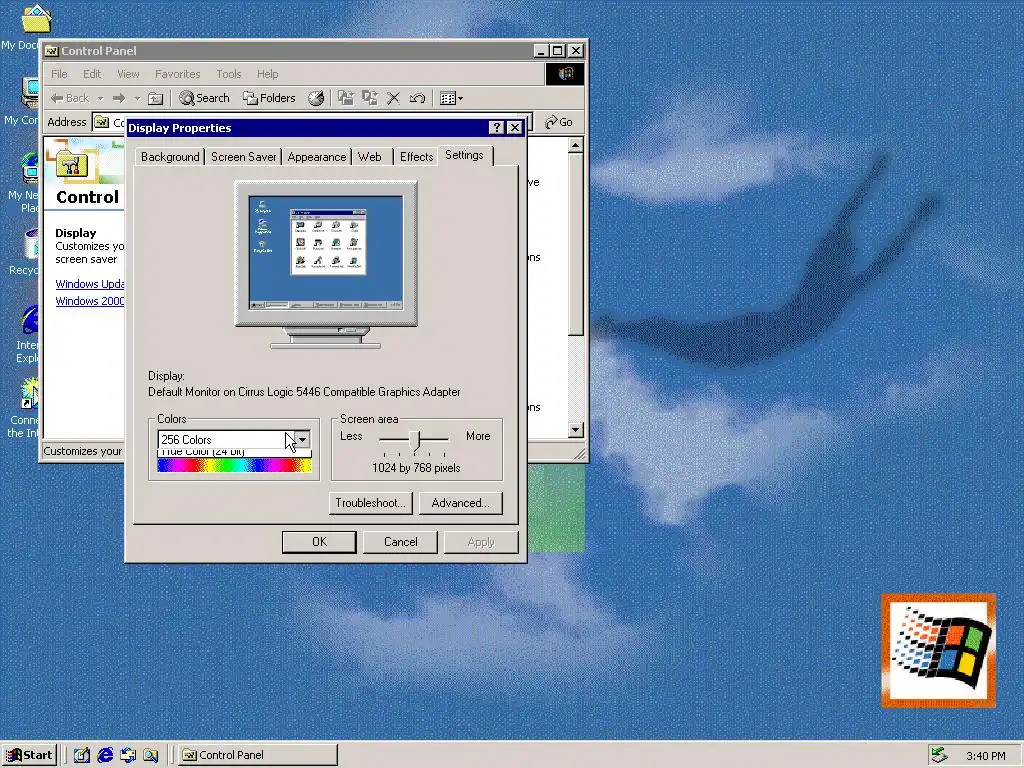
Task: Open the Windows Update link in Control Panel
Action: pos(89,284)
